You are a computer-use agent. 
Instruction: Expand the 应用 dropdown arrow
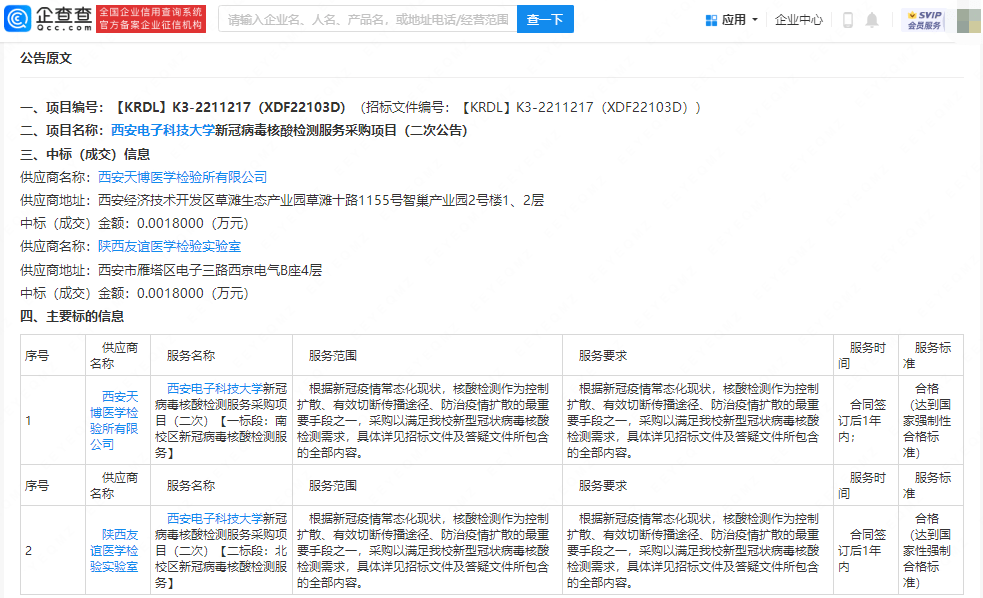[755, 19]
